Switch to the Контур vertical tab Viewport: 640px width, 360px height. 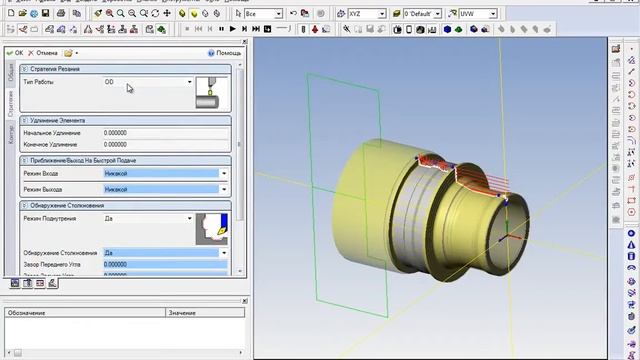pyautogui.click(x=11, y=134)
